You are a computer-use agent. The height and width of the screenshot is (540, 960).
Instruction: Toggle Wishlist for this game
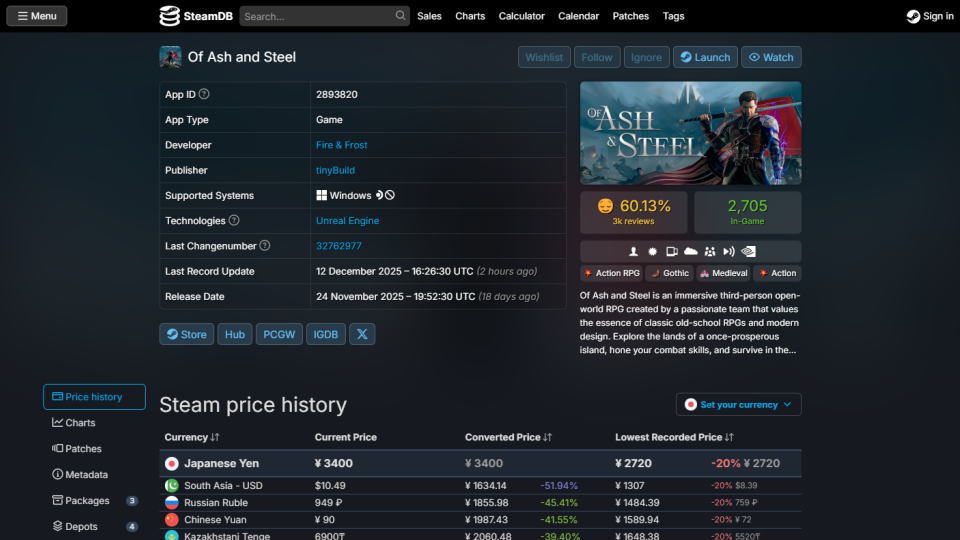(544, 57)
